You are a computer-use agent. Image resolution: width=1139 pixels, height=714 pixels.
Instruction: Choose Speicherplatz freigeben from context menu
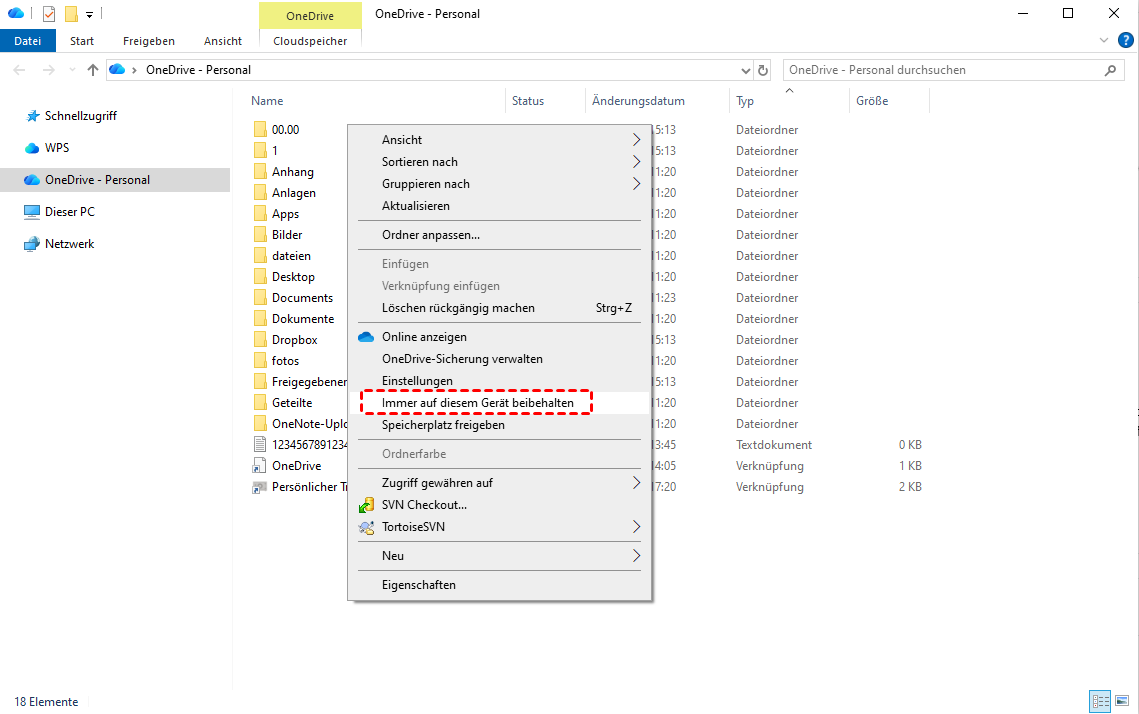[x=443, y=425]
